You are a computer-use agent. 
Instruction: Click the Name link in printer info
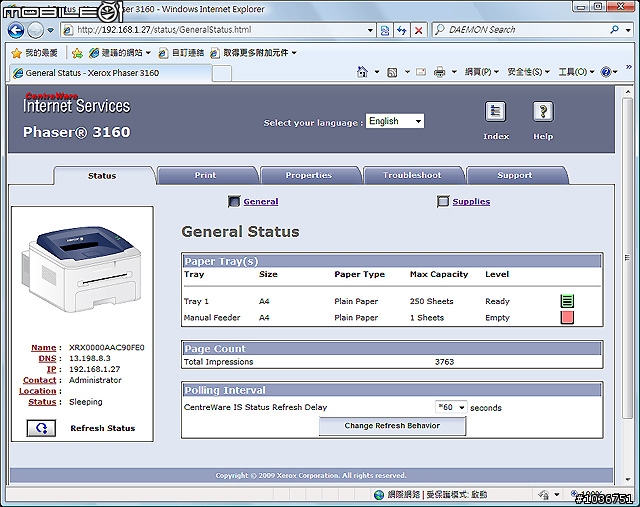[x=43, y=347]
